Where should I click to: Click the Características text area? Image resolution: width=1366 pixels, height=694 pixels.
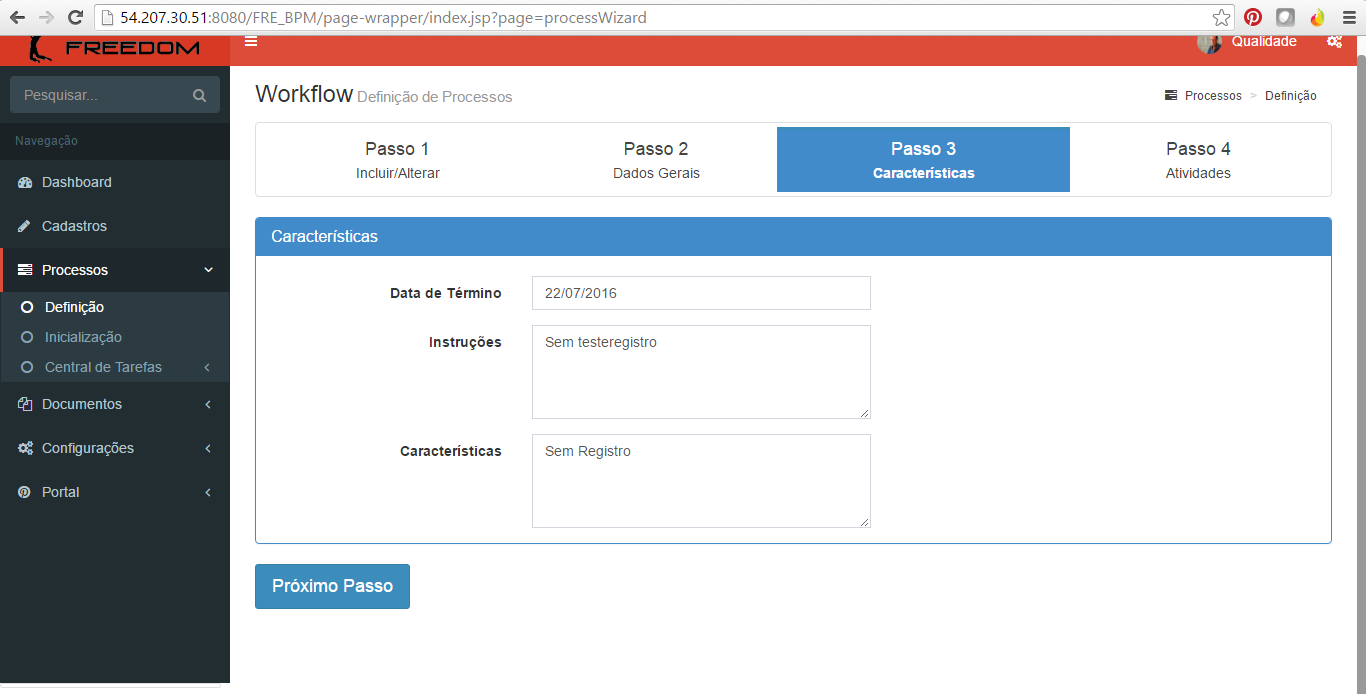(701, 481)
